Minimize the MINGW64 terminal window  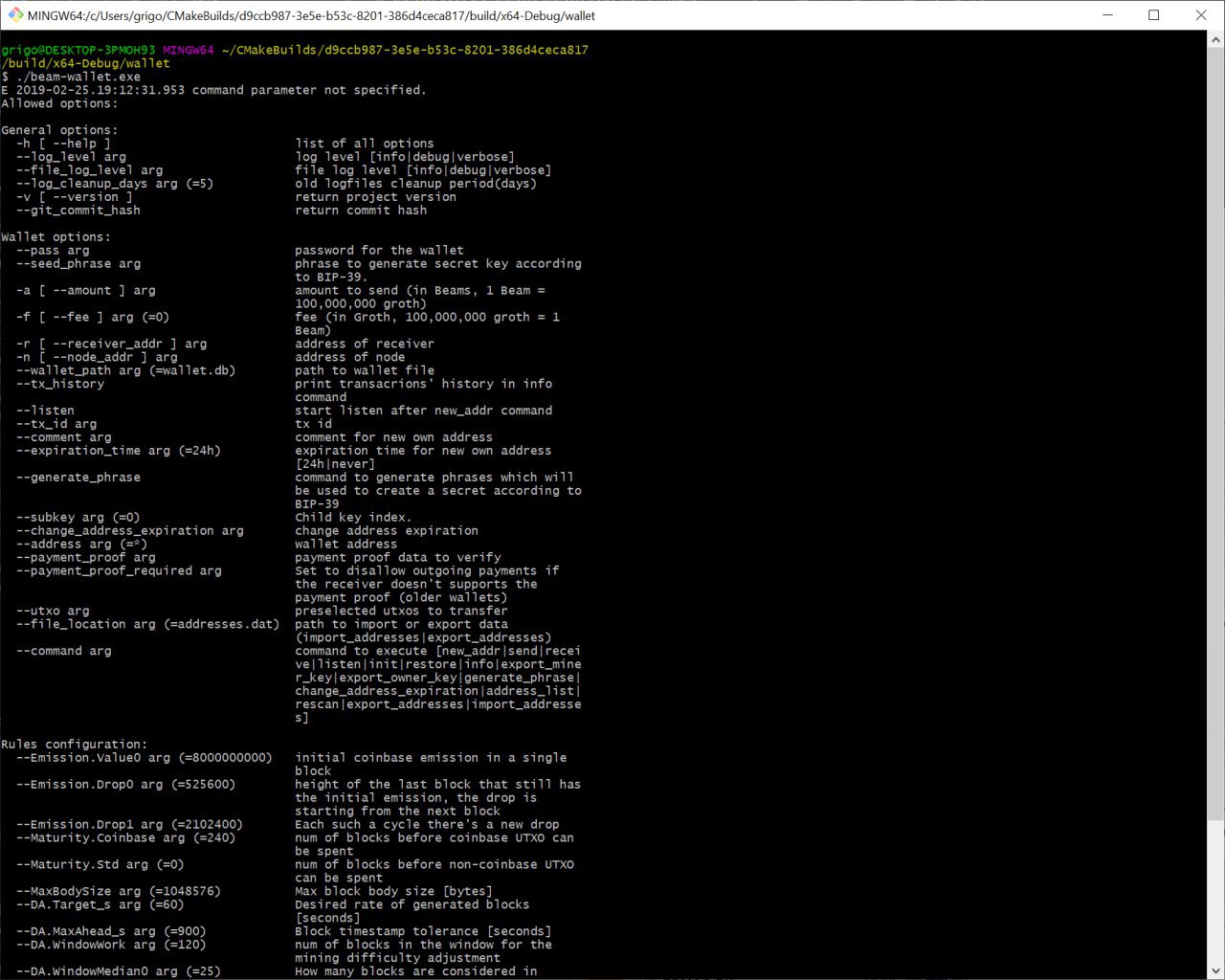click(1108, 15)
